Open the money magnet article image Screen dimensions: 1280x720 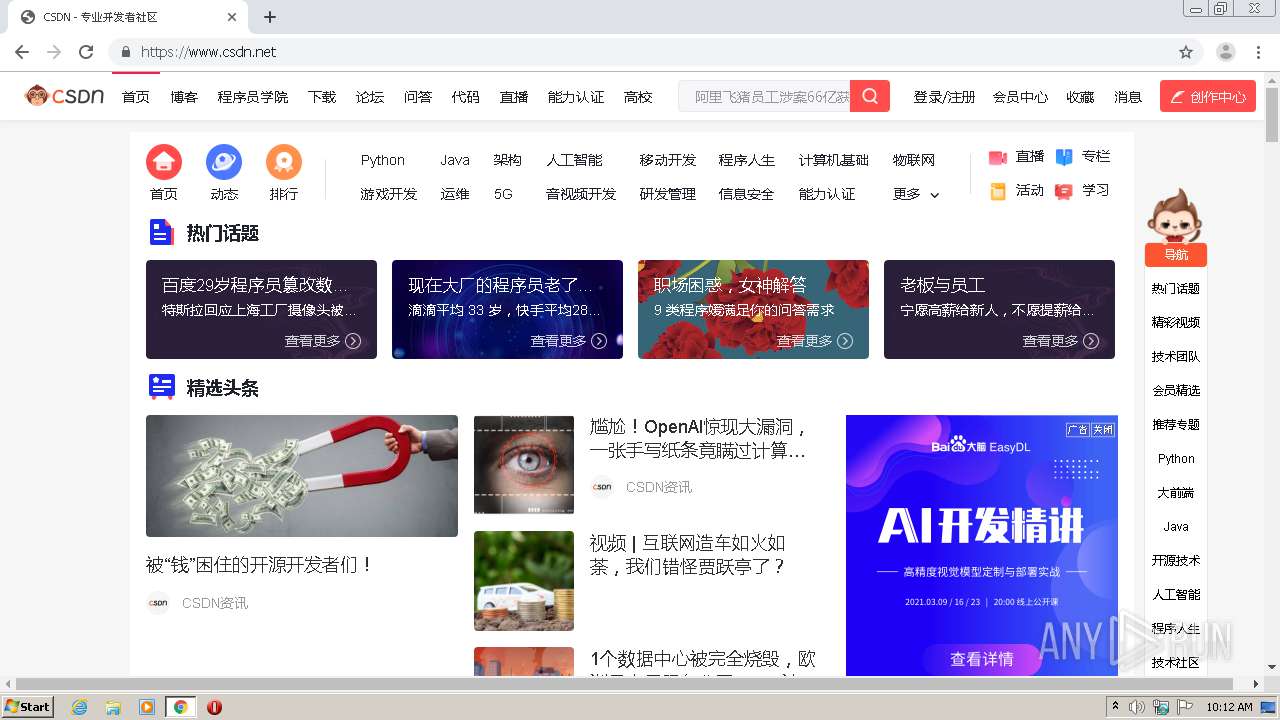pyautogui.click(x=302, y=476)
